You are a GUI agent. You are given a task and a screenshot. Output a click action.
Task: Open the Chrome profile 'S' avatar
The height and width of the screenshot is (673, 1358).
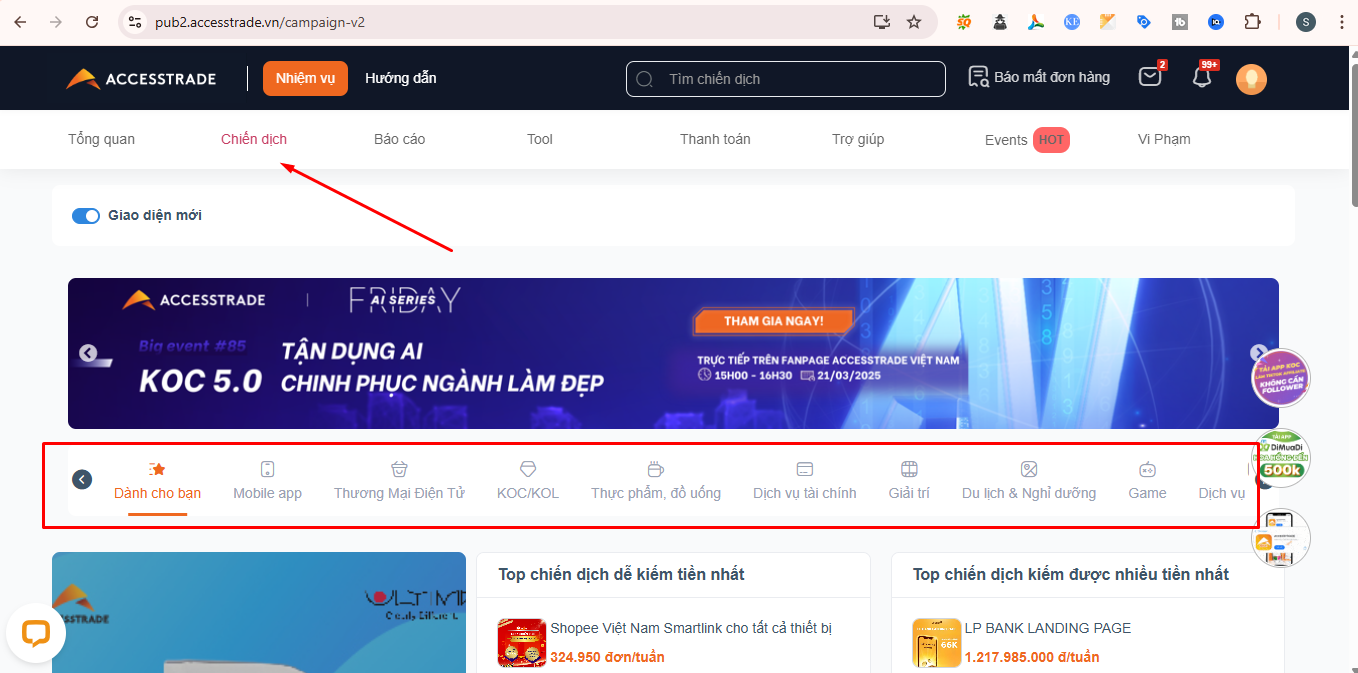click(1306, 22)
